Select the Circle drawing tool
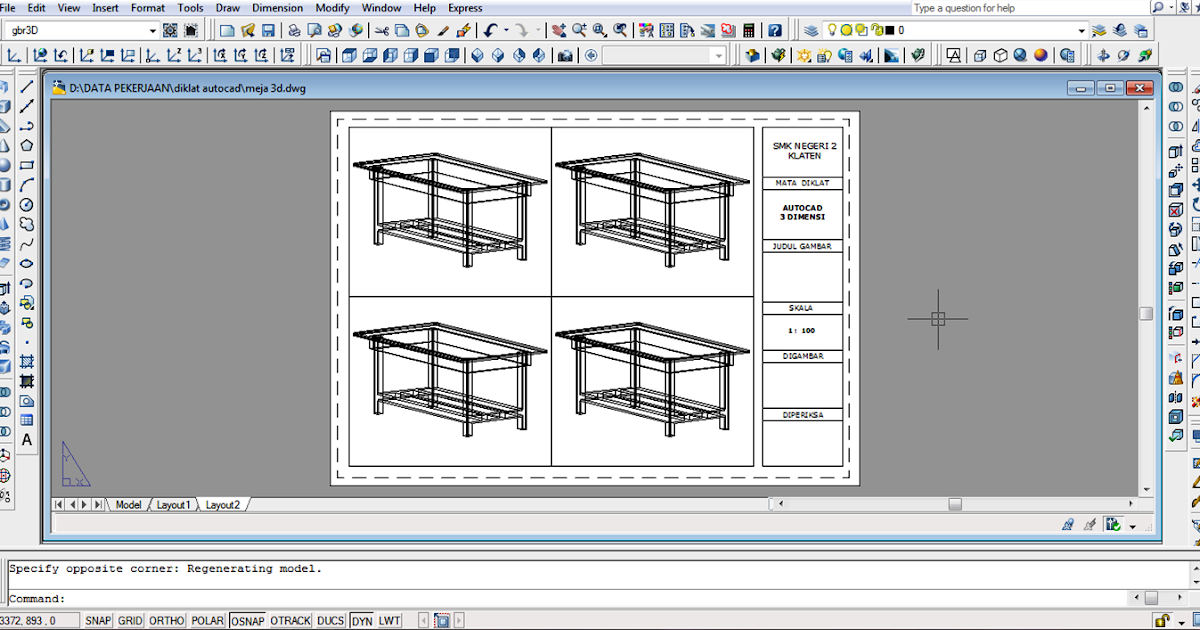Screen dimensions: 1200x630 point(27,204)
